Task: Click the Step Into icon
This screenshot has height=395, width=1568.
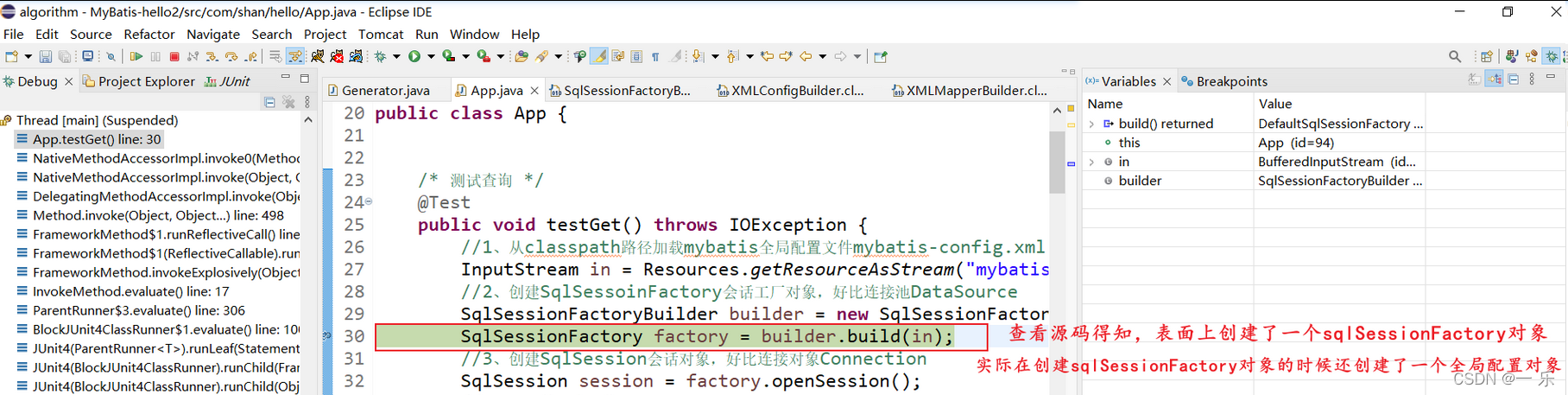Action: pos(212,56)
